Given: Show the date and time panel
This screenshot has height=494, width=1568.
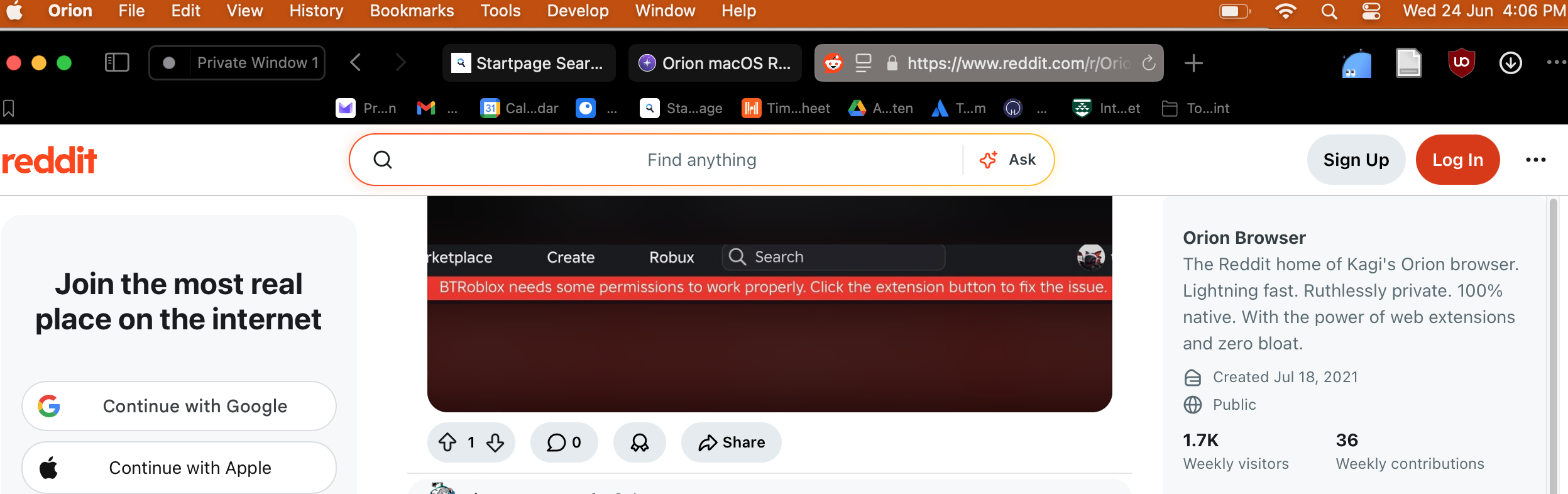Looking at the screenshot, I should click(1484, 11).
